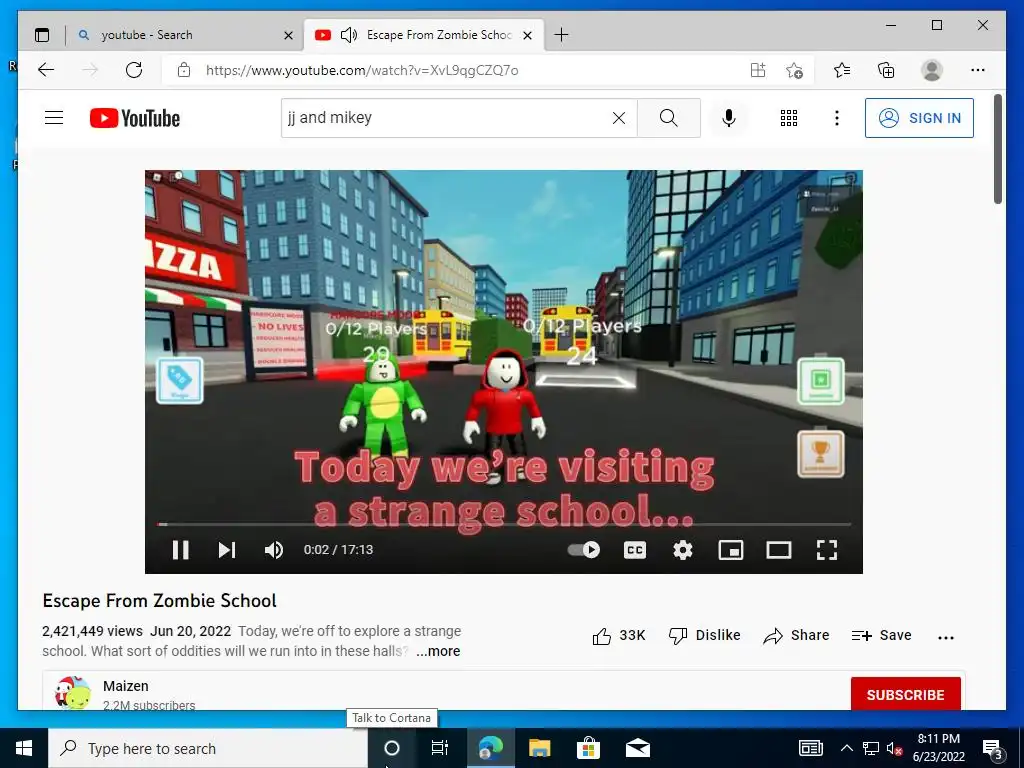Dislike this video
The image size is (1024, 768).
point(705,635)
